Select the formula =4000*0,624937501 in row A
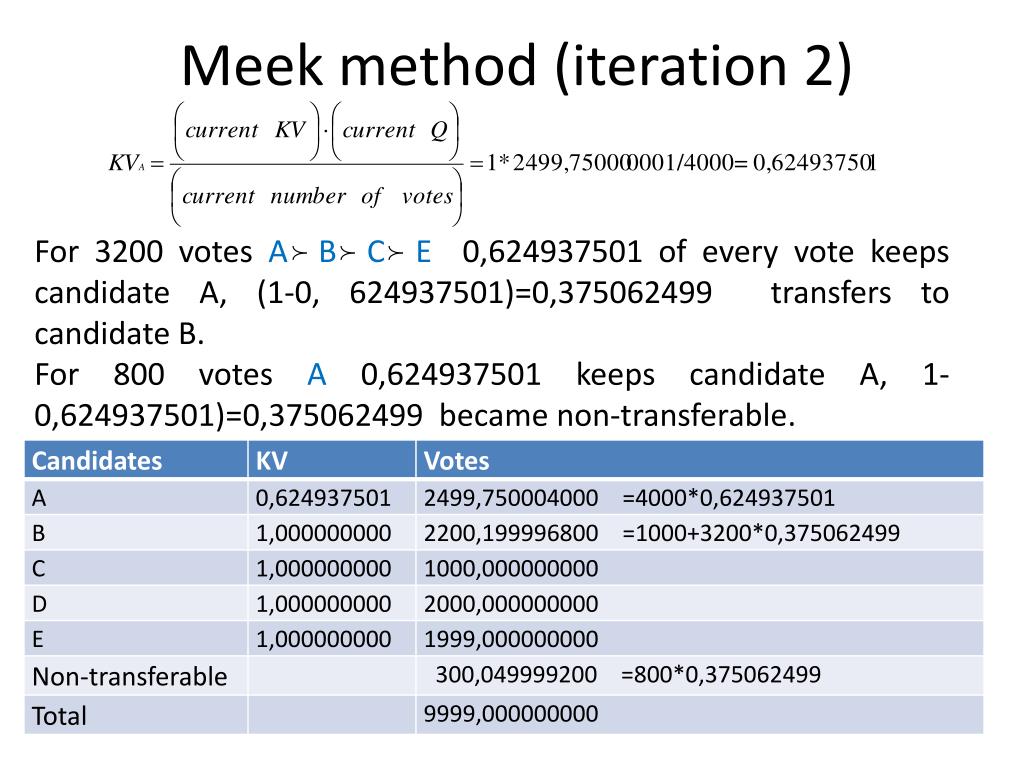The image size is (1024, 768). [728, 498]
